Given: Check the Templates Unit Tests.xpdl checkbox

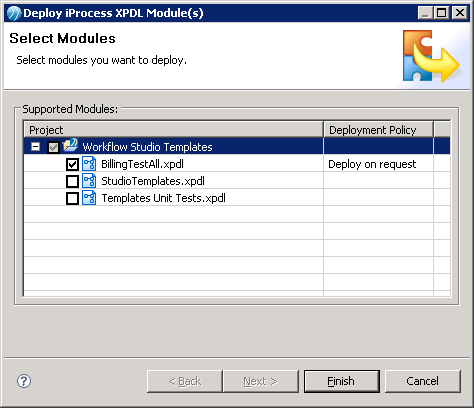Looking at the screenshot, I should tap(72, 198).
